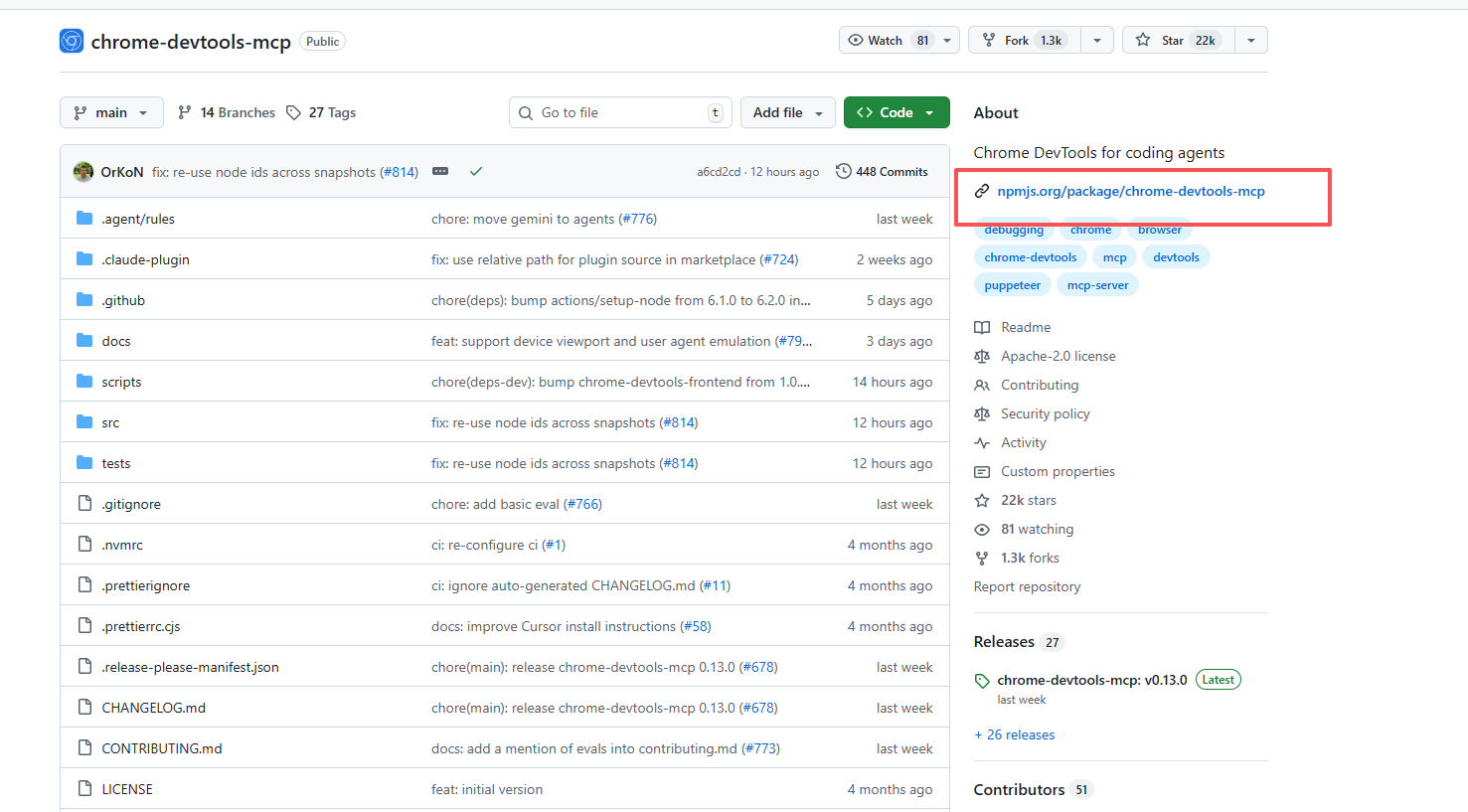Select the devtools topic tag
The width and height of the screenshot is (1468, 812).
1176,257
